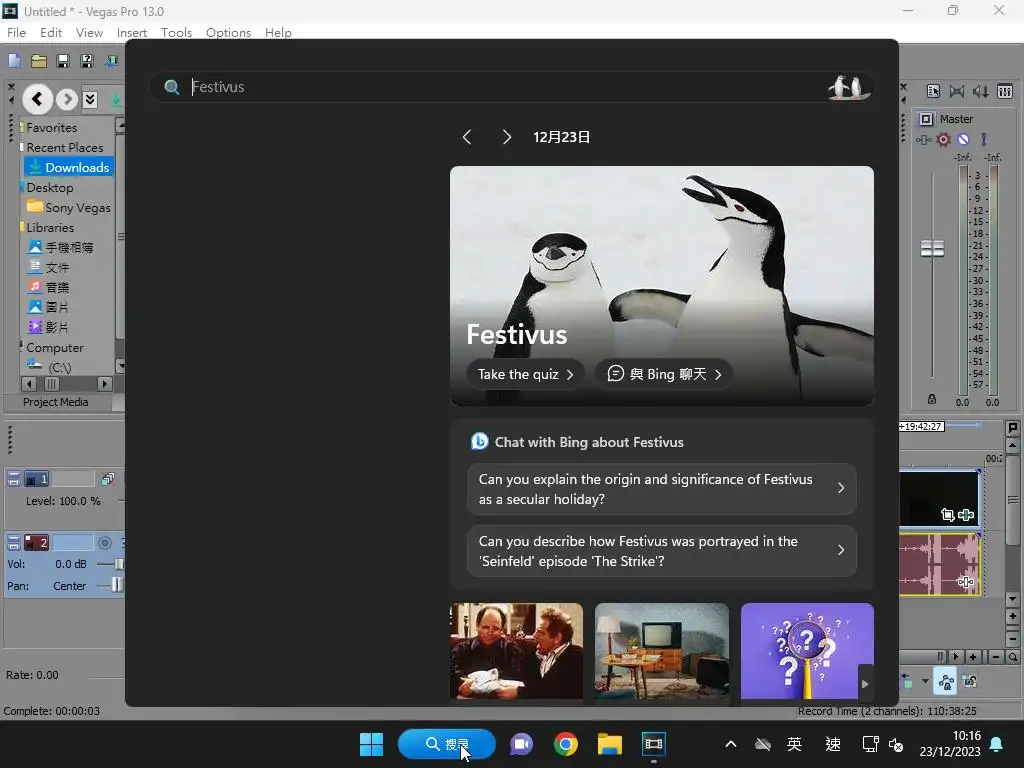Click the video event FX icon
The width and height of the screenshot is (1024, 768).
[x=966, y=515]
